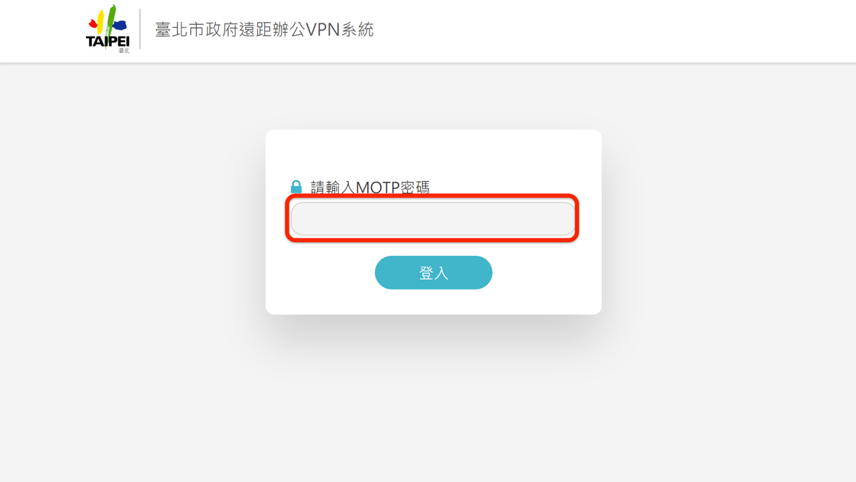Click the 登入 login button
Image resolution: width=856 pixels, height=482 pixels.
(433, 272)
